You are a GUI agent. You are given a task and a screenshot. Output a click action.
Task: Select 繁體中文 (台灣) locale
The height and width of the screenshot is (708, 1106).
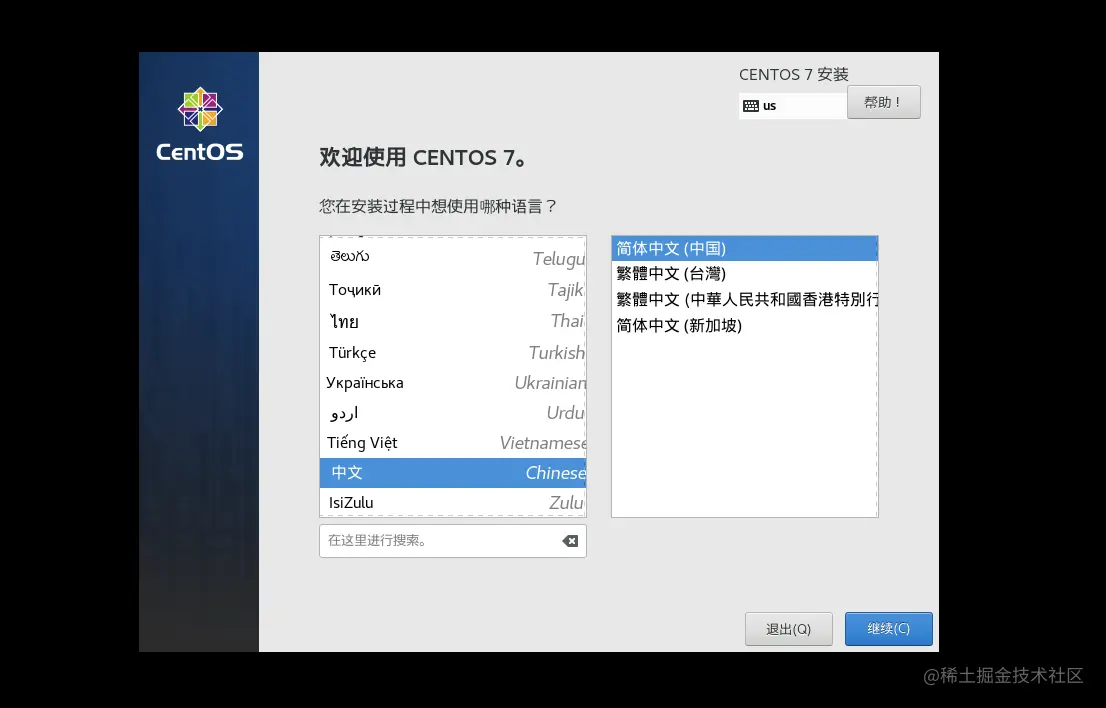[744, 274]
